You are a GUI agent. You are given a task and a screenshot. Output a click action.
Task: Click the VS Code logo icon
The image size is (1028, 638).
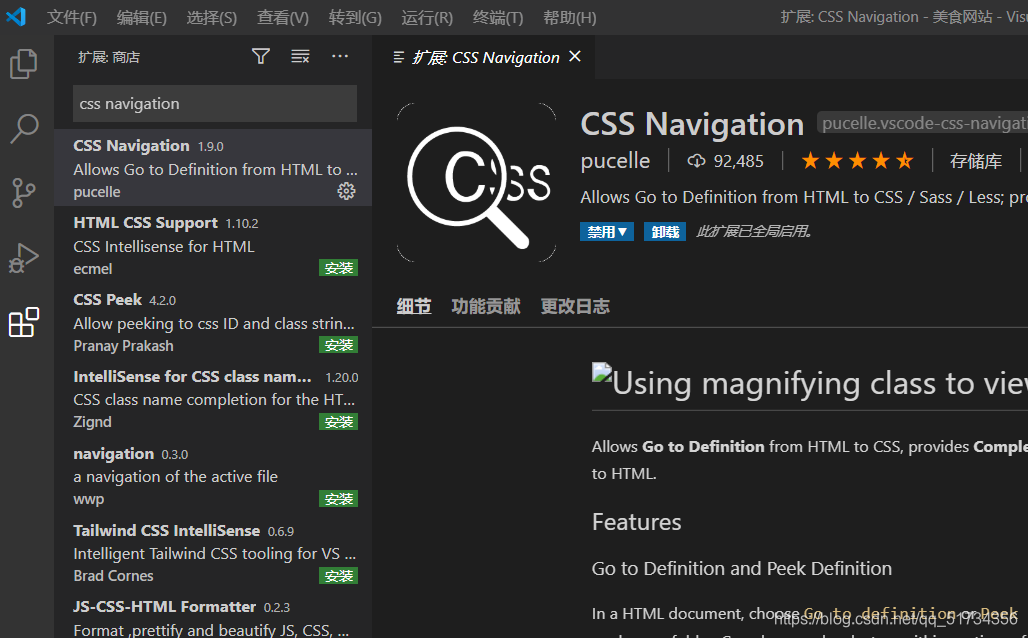tap(16, 16)
